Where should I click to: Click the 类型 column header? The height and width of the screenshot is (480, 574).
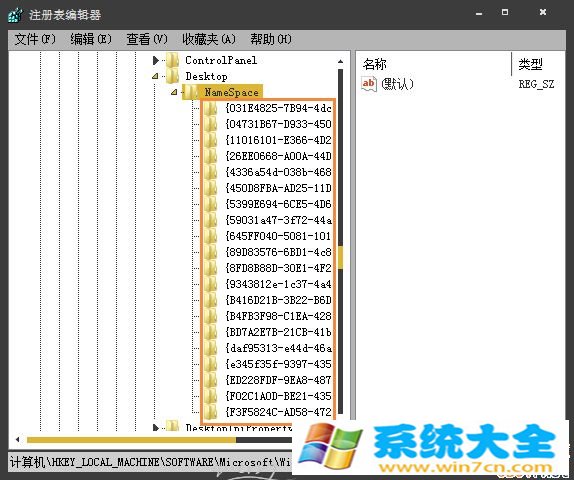click(x=530, y=64)
